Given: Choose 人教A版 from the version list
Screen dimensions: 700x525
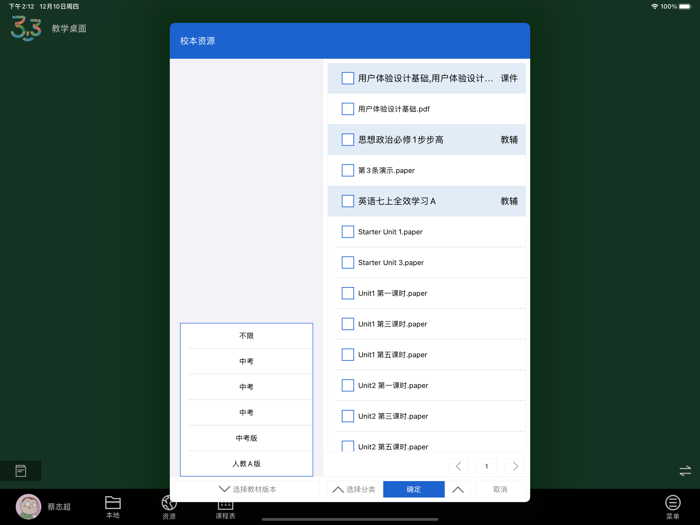Looking at the screenshot, I should (246, 463).
